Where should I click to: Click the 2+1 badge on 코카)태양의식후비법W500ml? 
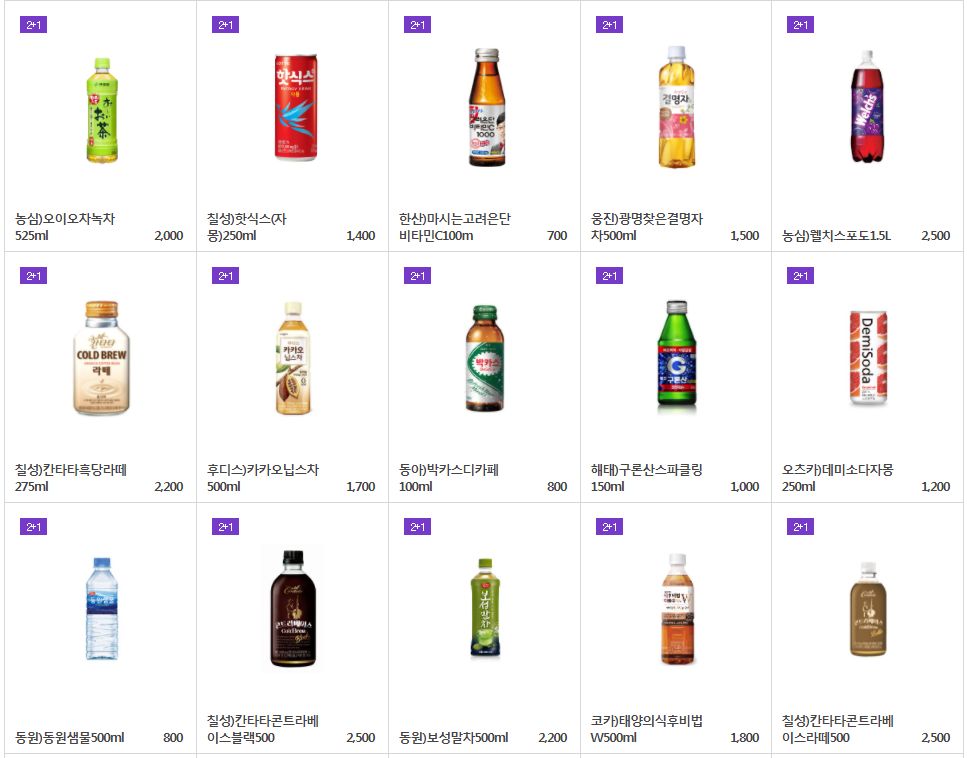tap(609, 527)
